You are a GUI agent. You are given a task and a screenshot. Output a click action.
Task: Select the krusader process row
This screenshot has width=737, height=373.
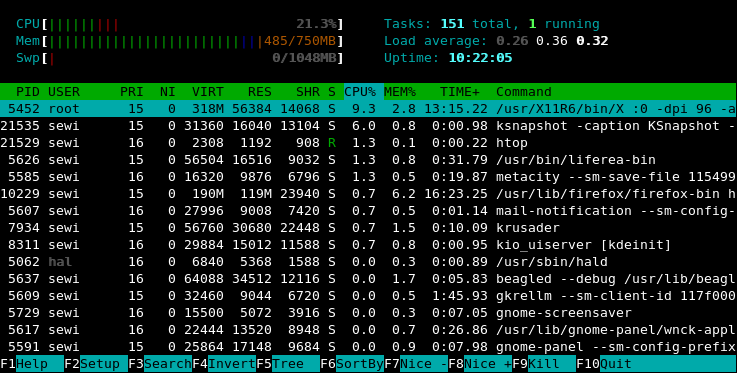tap(368, 228)
